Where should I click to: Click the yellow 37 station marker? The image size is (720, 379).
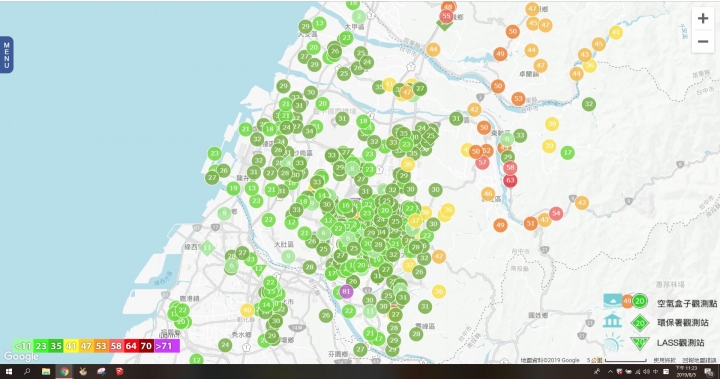pos(415,221)
